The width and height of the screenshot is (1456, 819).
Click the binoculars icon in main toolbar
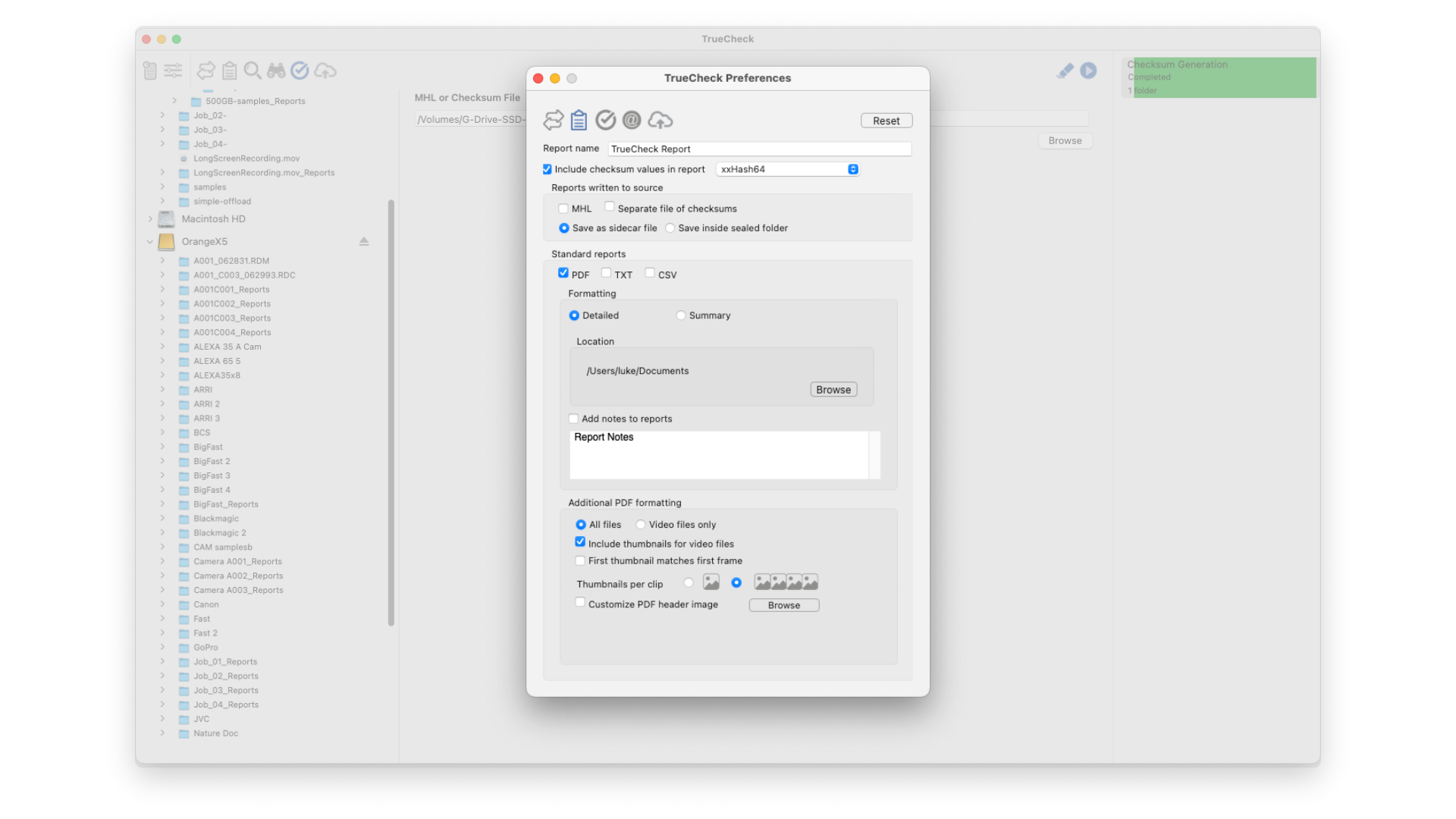point(276,71)
